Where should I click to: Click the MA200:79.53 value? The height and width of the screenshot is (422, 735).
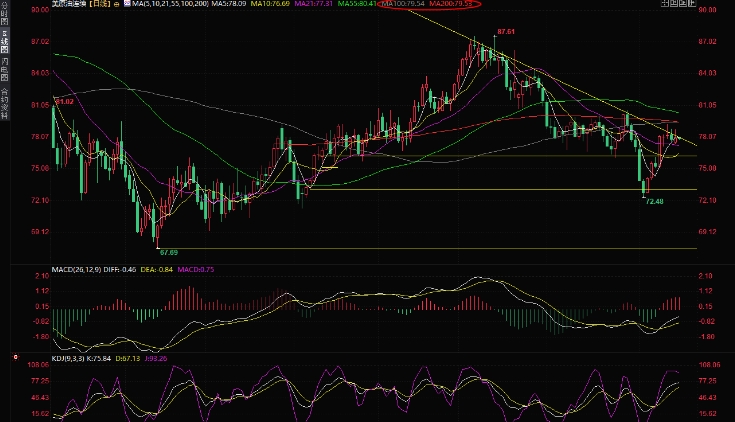451,4
